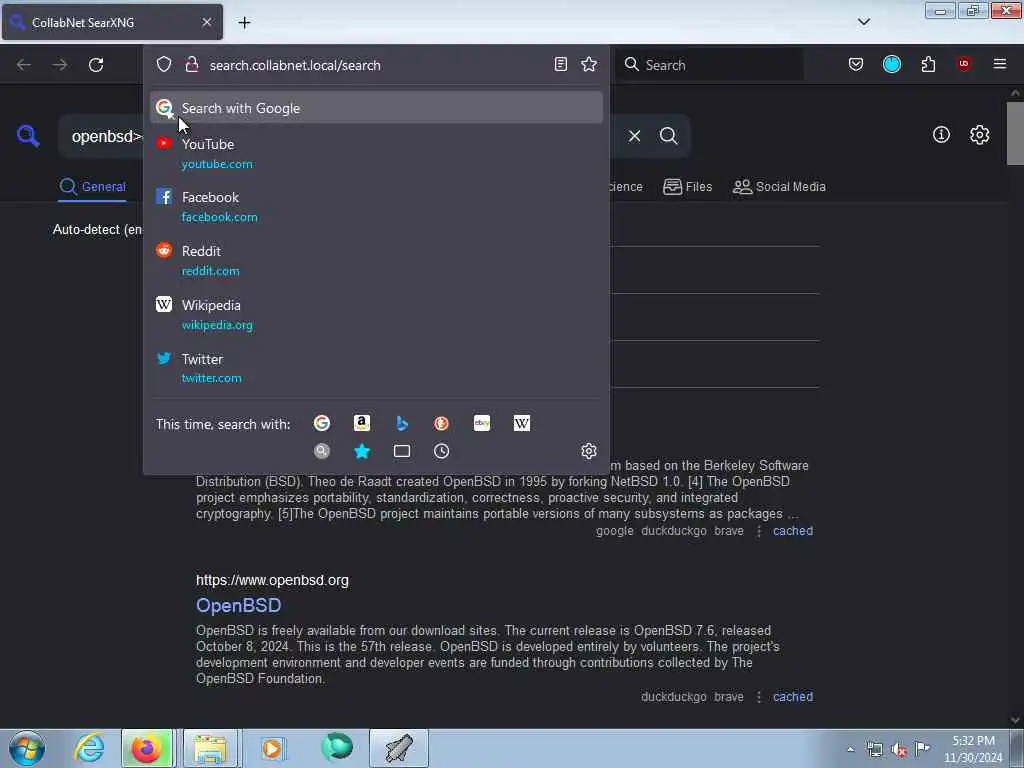Open Windows Explorer folder on taskbar
Image resolution: width=1024 pixels, height=768 pixels.
[210, 748]
